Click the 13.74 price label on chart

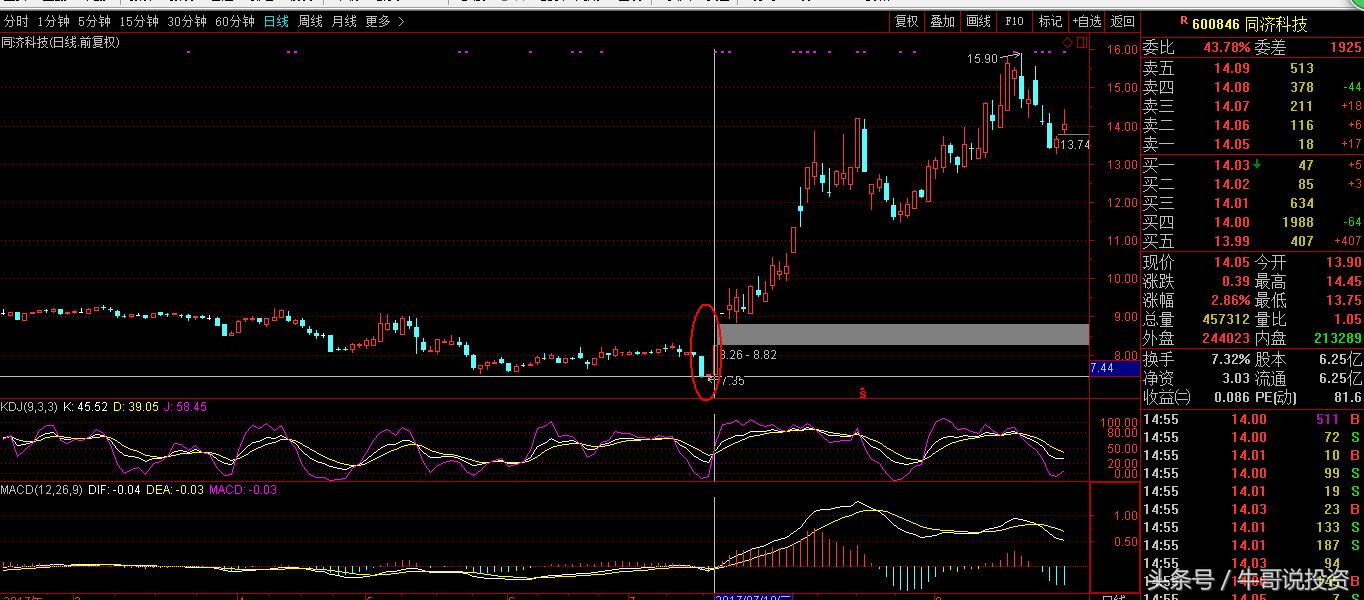[x=1075, y=145]
